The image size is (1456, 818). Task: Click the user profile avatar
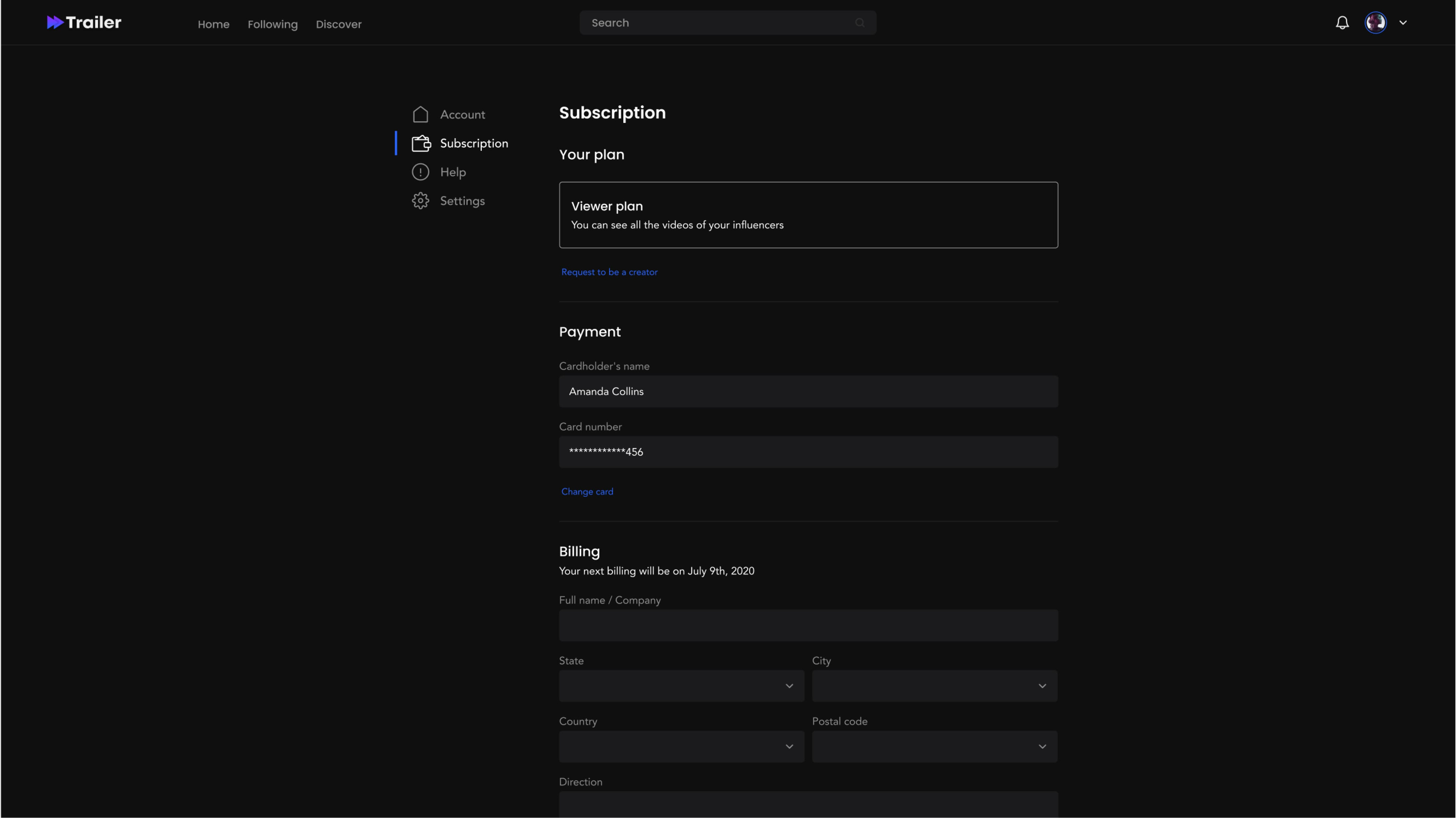click(1375, 23)
